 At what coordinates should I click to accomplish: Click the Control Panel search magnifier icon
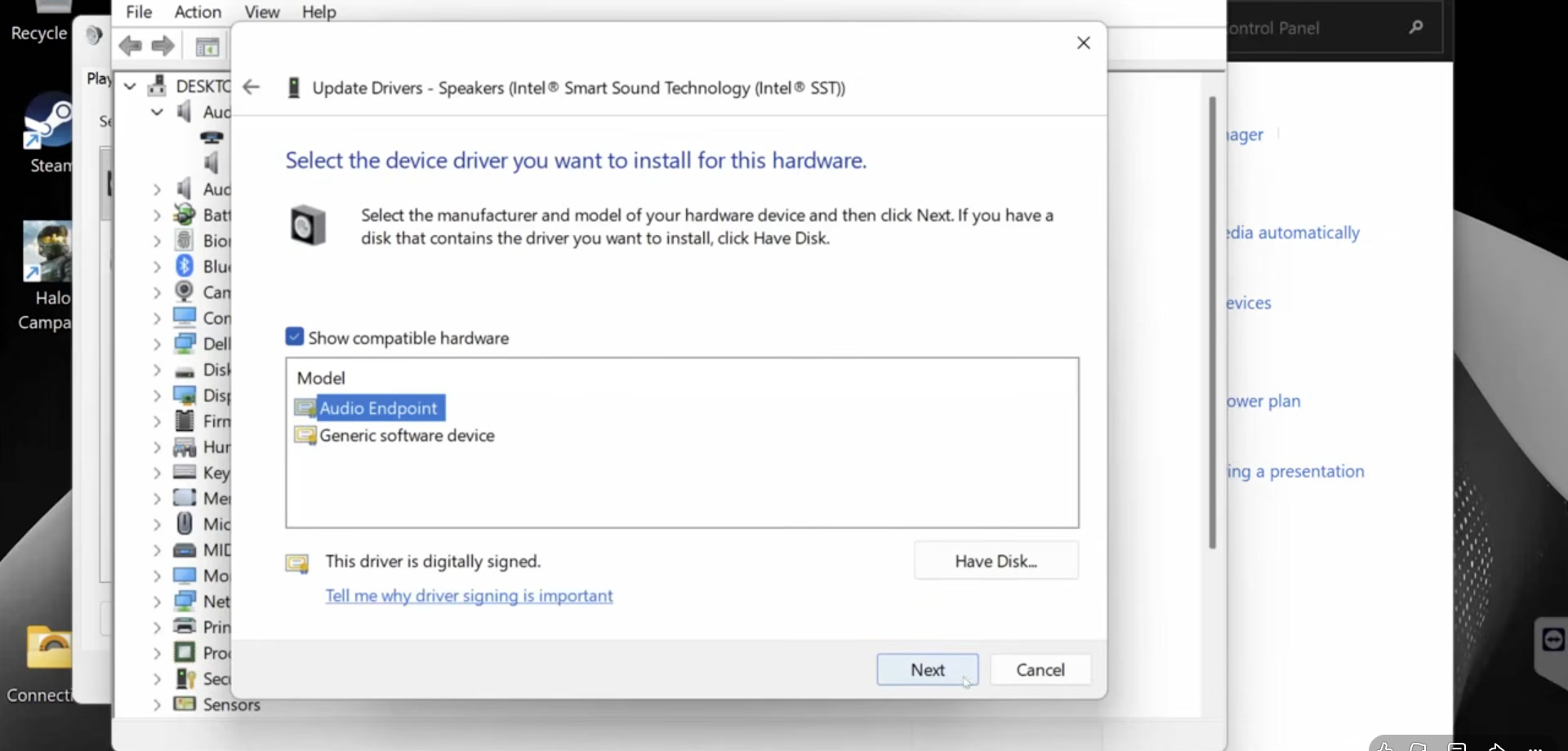click(1416, 28)
